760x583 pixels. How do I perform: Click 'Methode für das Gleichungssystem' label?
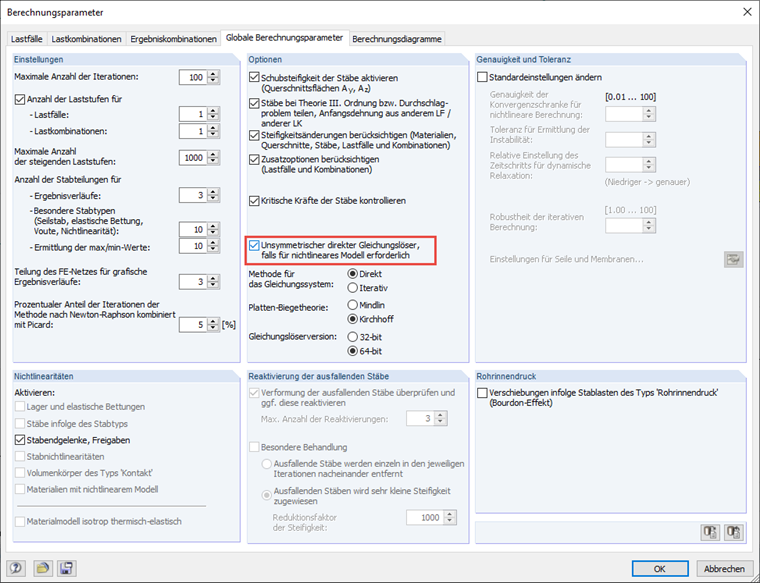291,279
